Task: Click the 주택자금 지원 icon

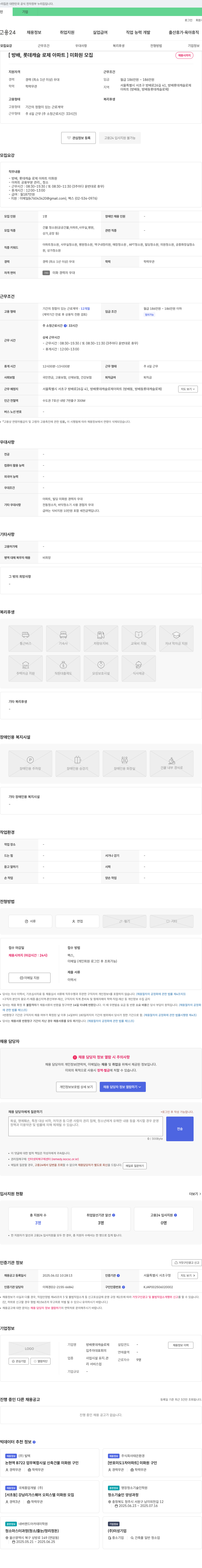Action: pyautogui.click(x=25, y=668)
